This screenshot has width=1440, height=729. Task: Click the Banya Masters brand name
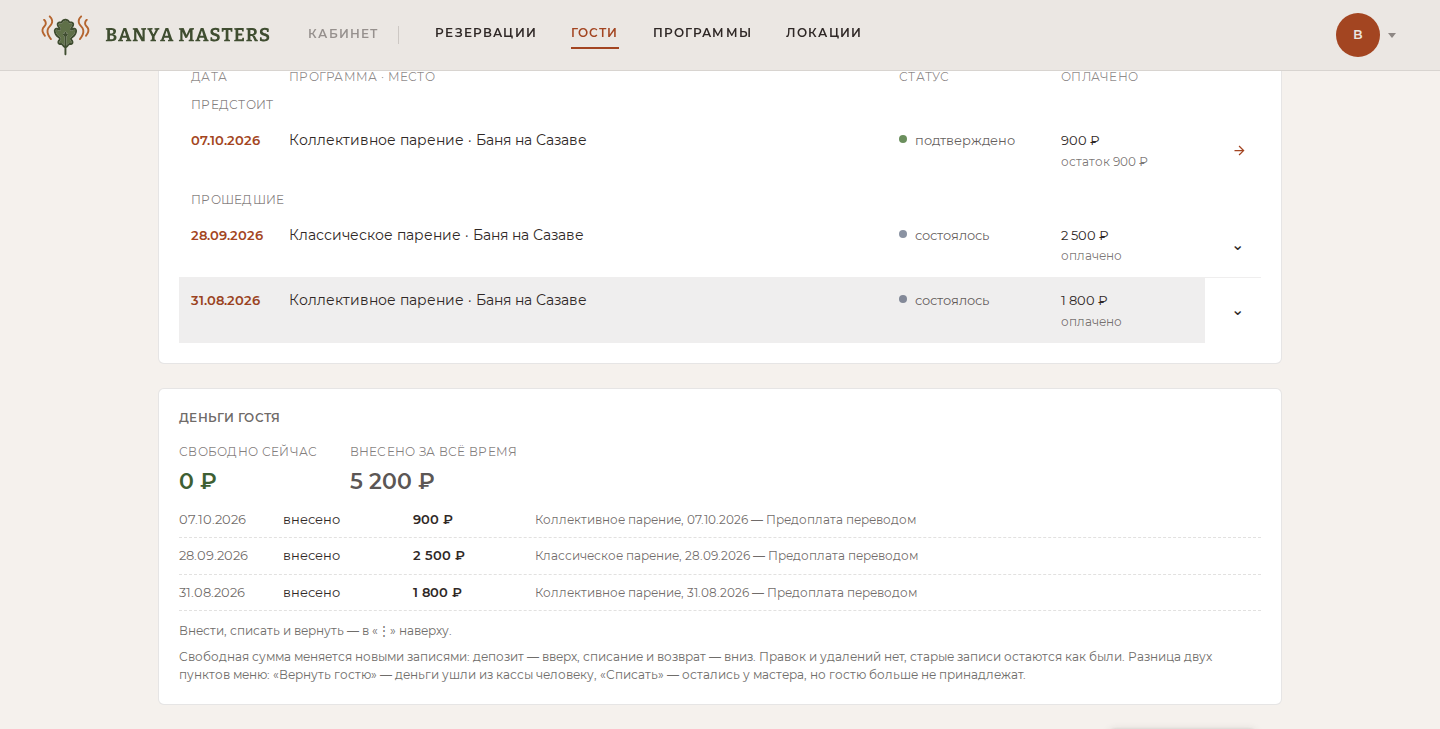coord(187,34)
